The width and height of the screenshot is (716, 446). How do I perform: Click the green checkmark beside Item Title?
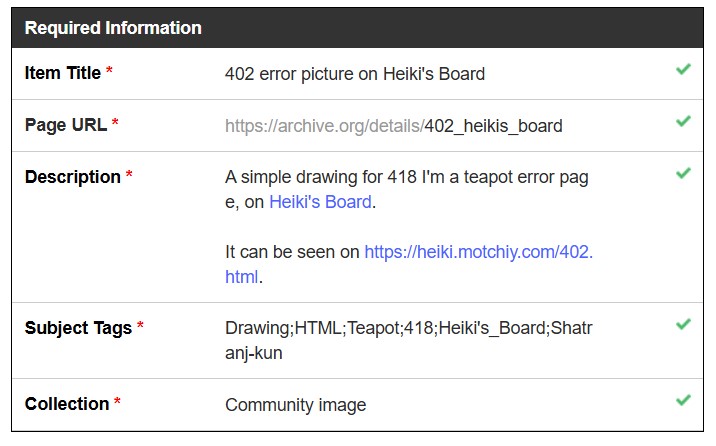coord(683,70)
